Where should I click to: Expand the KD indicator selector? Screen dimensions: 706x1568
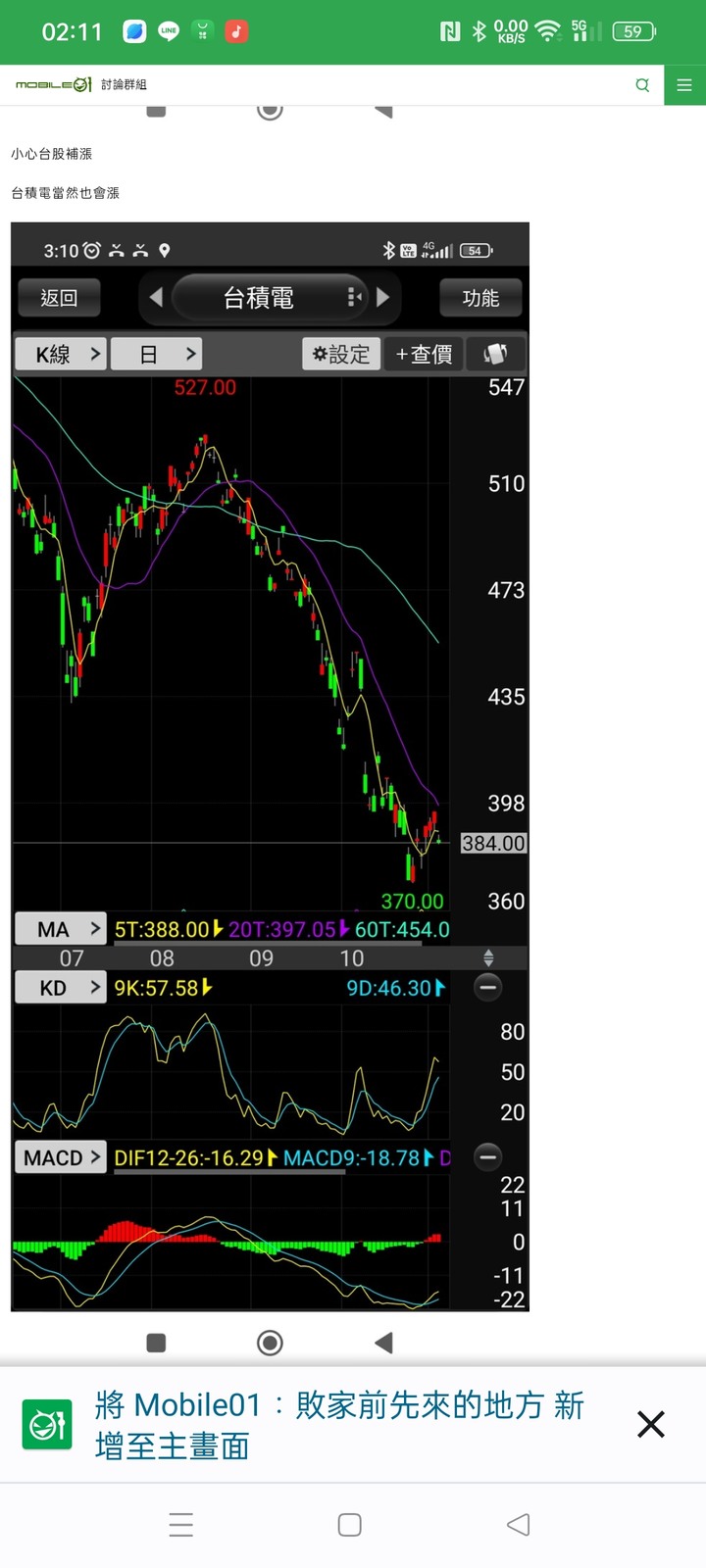(x=60, y=988)
